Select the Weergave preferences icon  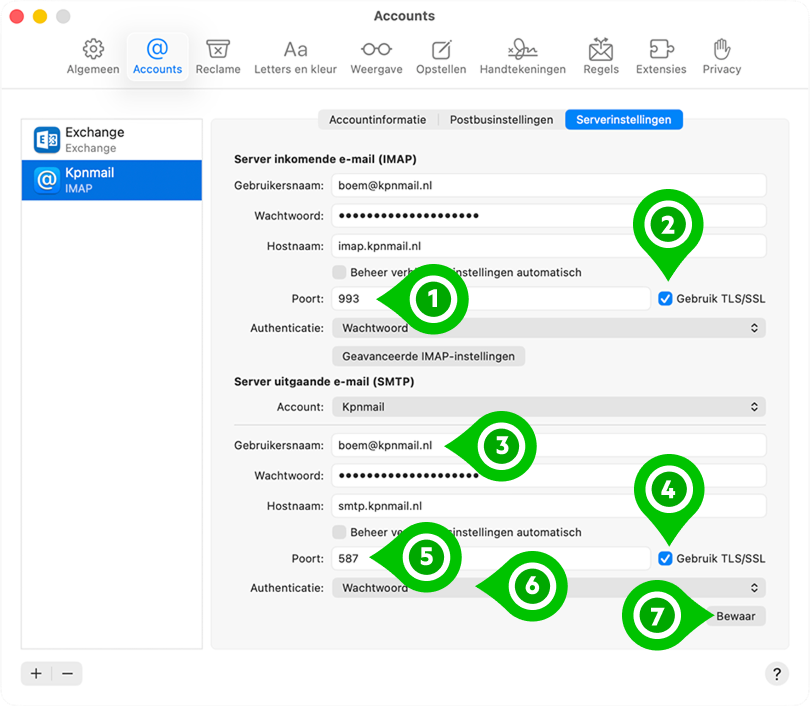point(376,55)
